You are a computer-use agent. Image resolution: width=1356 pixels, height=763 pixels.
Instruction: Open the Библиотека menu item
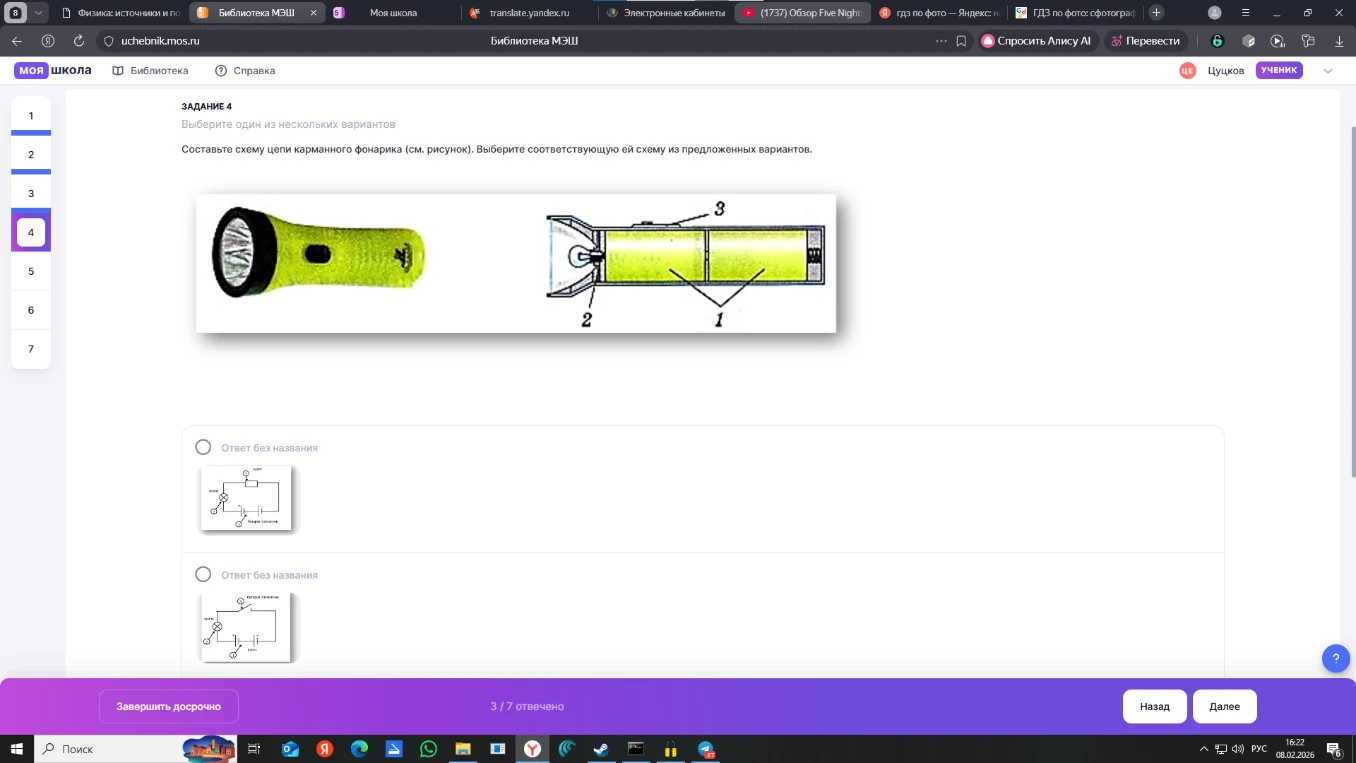(150, 71)
